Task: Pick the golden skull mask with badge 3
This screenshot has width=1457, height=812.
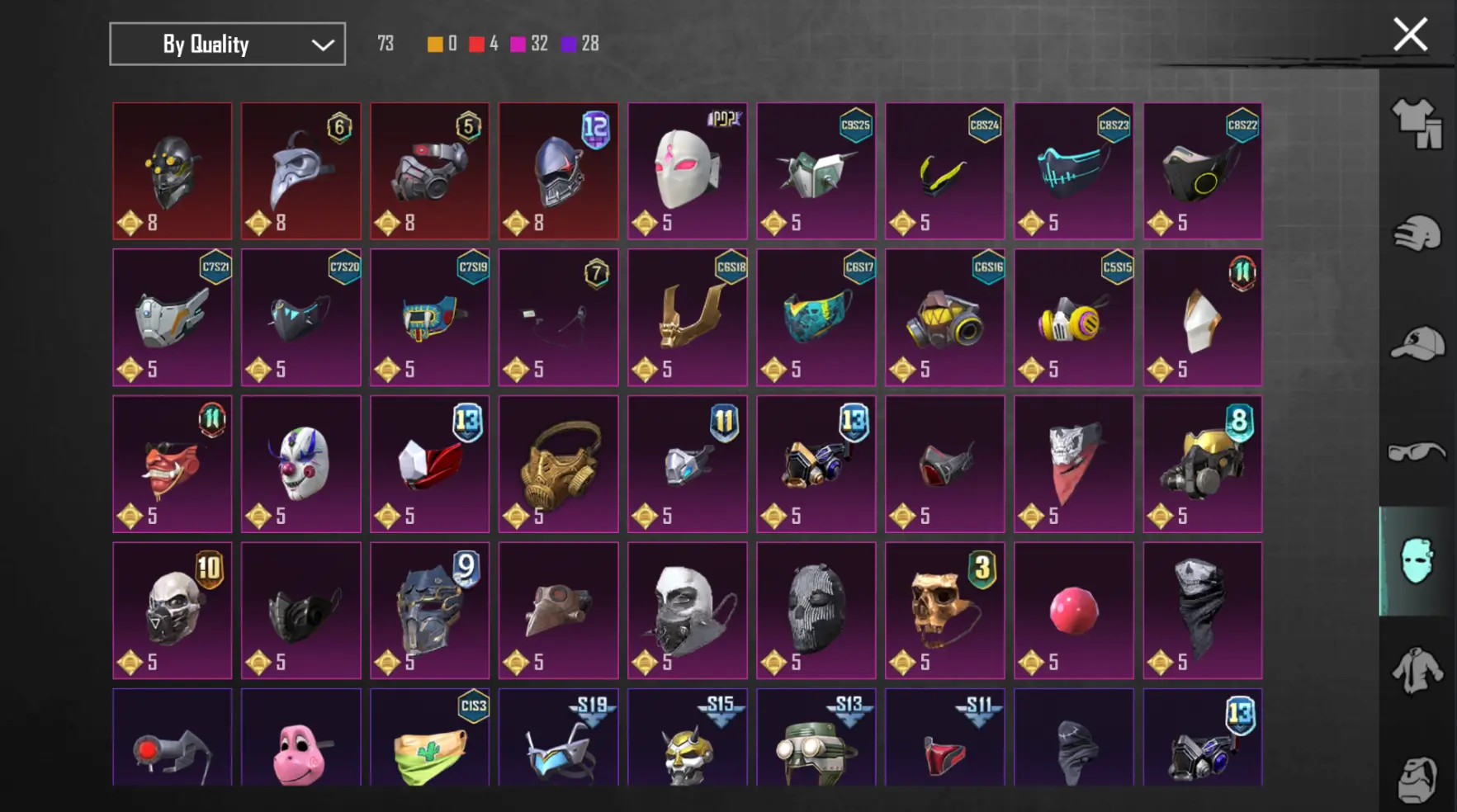Action: (x=944, y=611)
